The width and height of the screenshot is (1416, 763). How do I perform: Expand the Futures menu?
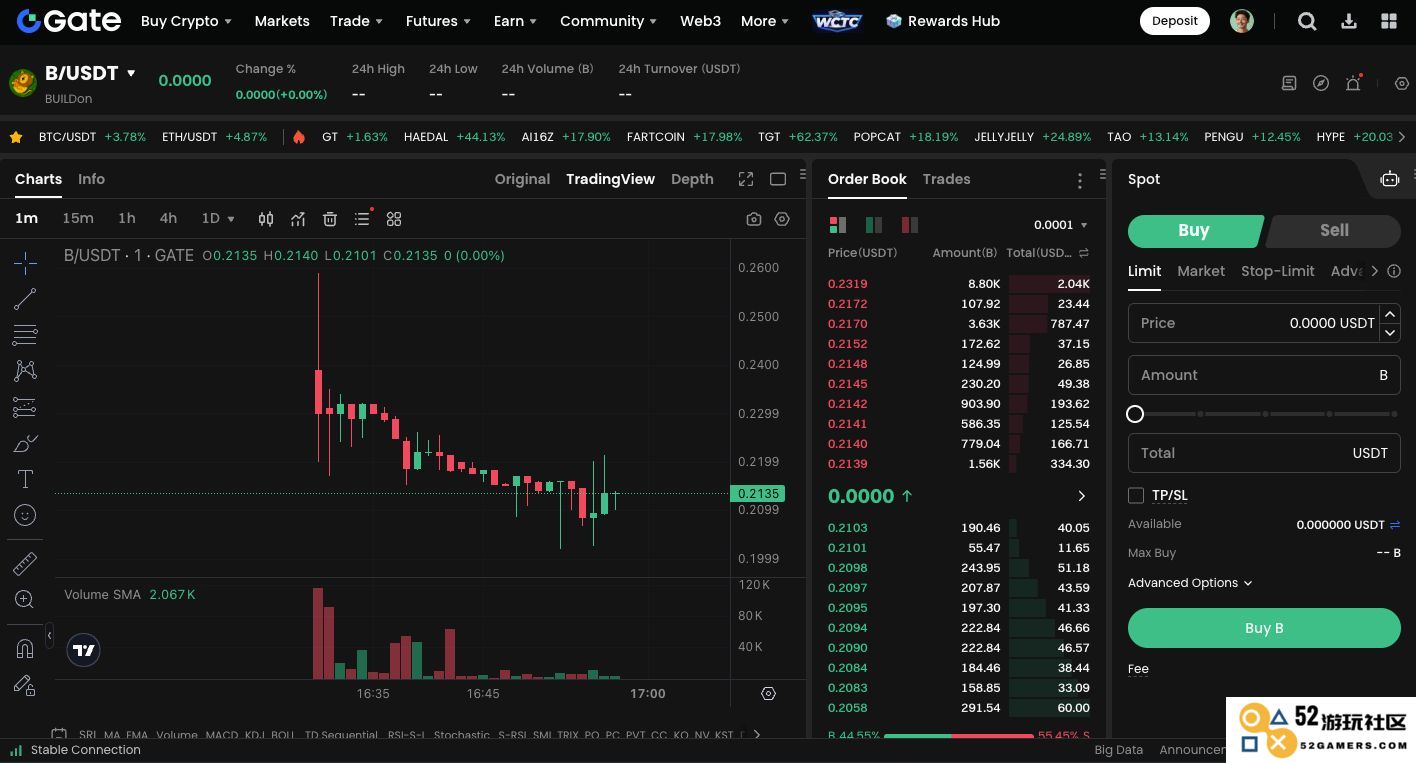pos(439,21)
